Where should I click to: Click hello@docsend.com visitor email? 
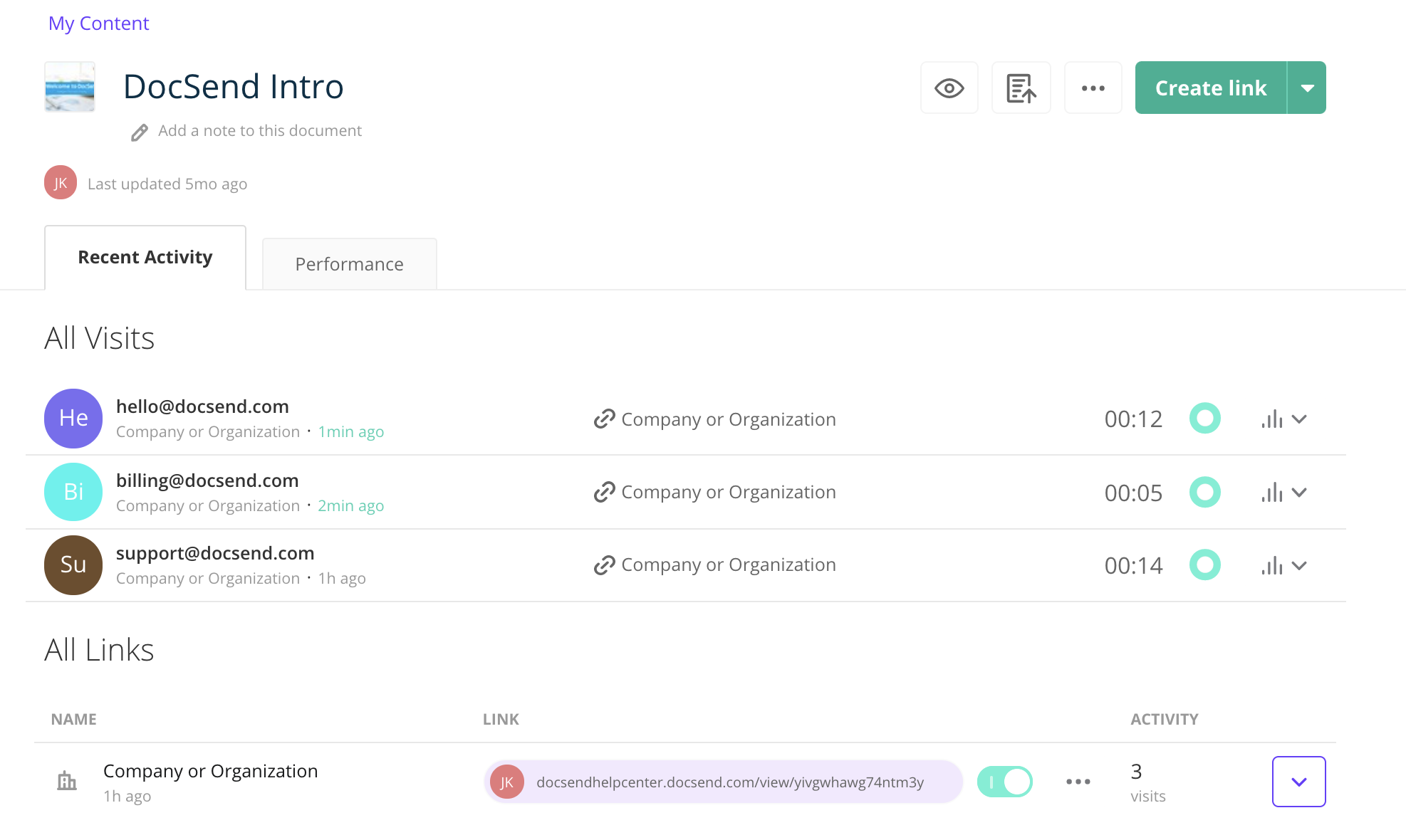pos(202,406)
